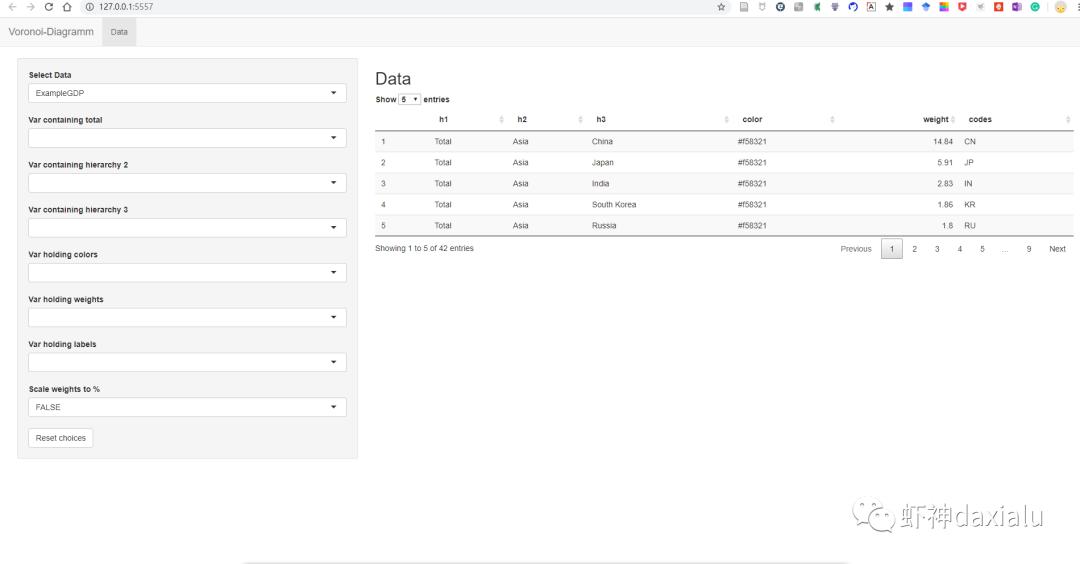Change the Show entries count selector
Viewport: 1080px width, 564px height.
409,99
